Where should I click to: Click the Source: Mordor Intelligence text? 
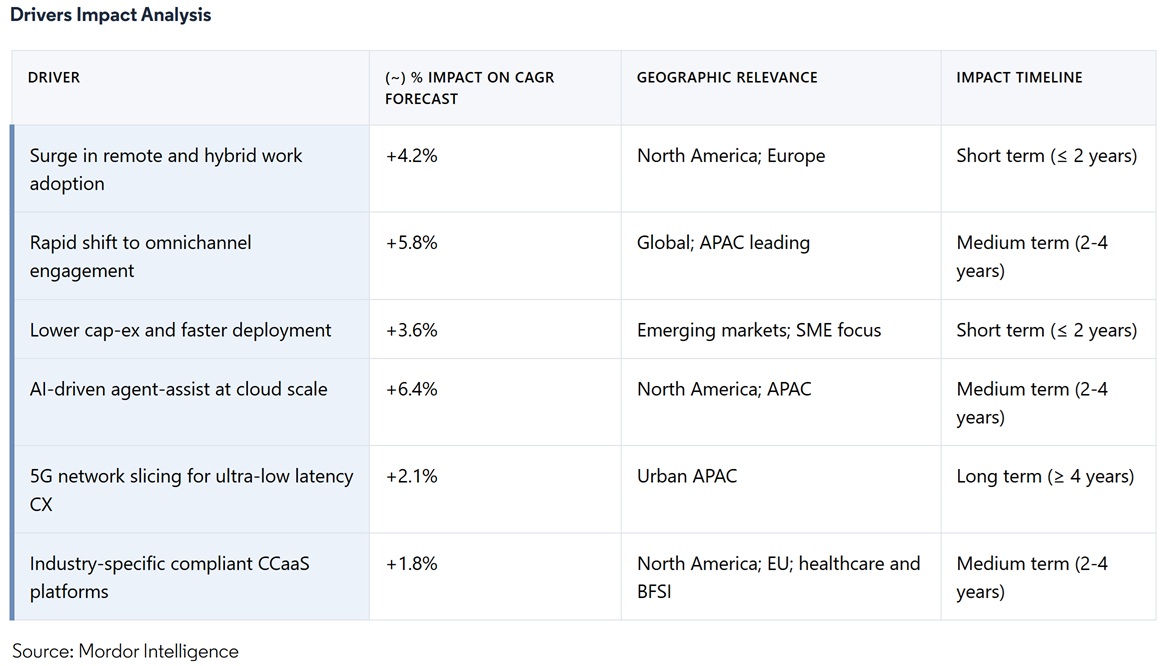(125, 652)
